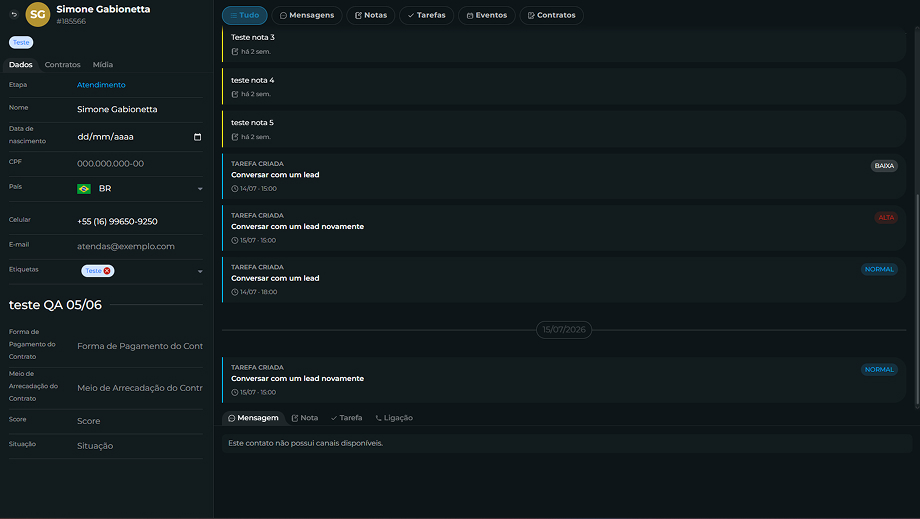Switch to the Contratos tab in the sidebar

(62, 65)
